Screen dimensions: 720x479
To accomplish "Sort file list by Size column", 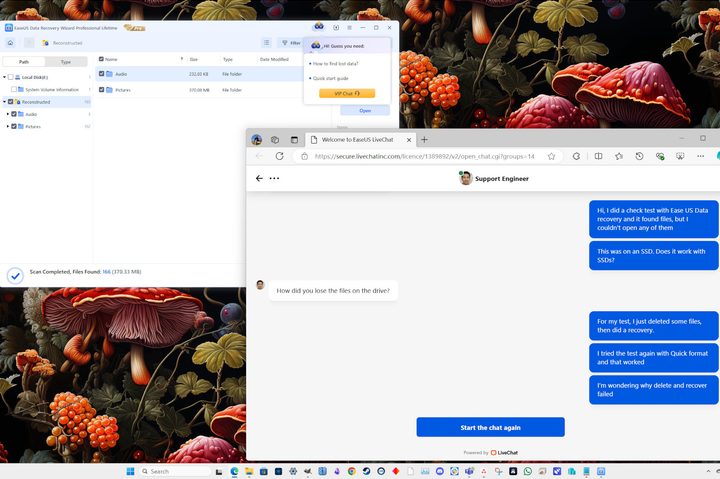I will pos(194,59).
